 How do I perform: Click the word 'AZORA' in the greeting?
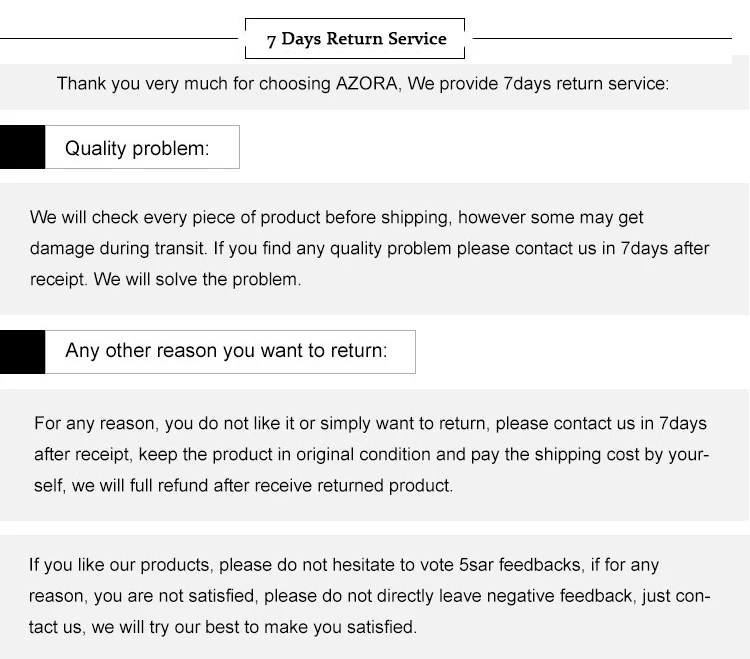368,84
